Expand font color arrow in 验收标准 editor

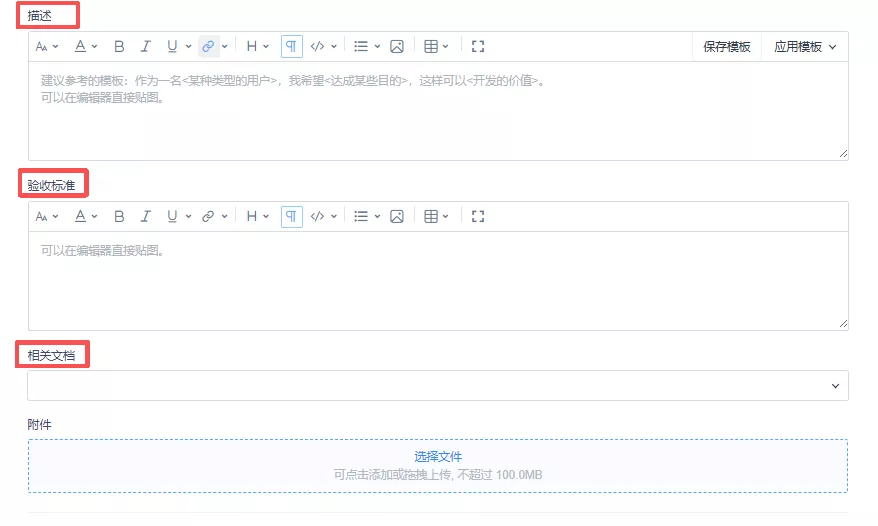coord(94,216)
